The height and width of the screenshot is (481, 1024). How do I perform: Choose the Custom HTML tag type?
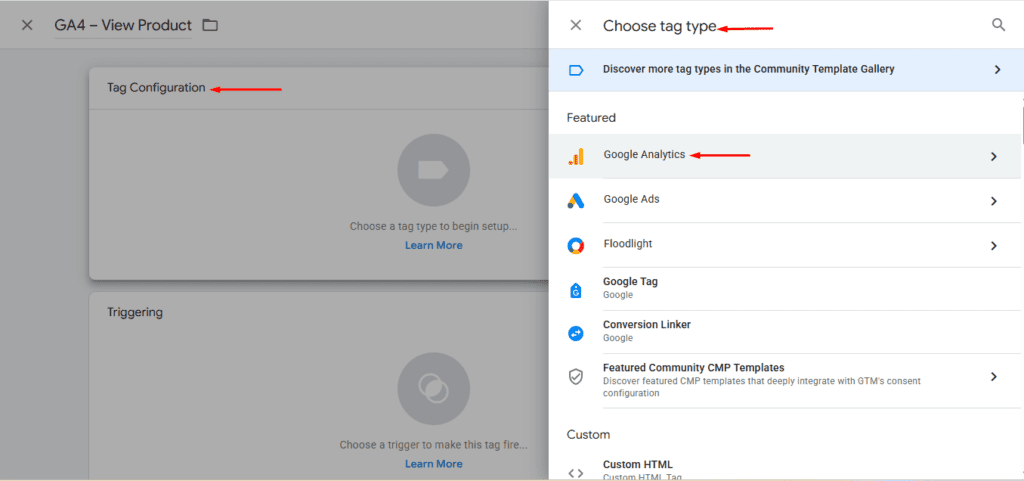point(784,469)
